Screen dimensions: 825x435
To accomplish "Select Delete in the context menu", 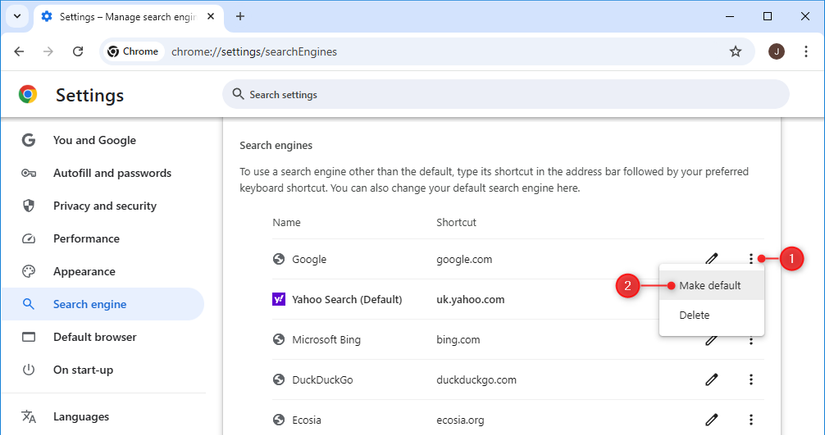I will click(x=694, y=315).
